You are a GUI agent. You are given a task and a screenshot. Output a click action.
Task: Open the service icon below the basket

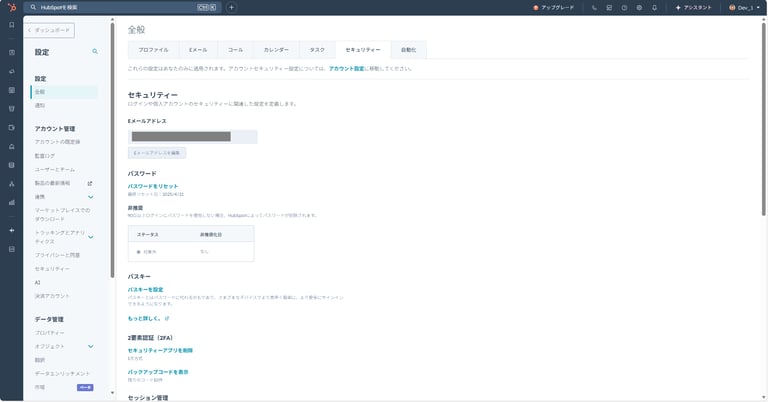pos(12,127)
